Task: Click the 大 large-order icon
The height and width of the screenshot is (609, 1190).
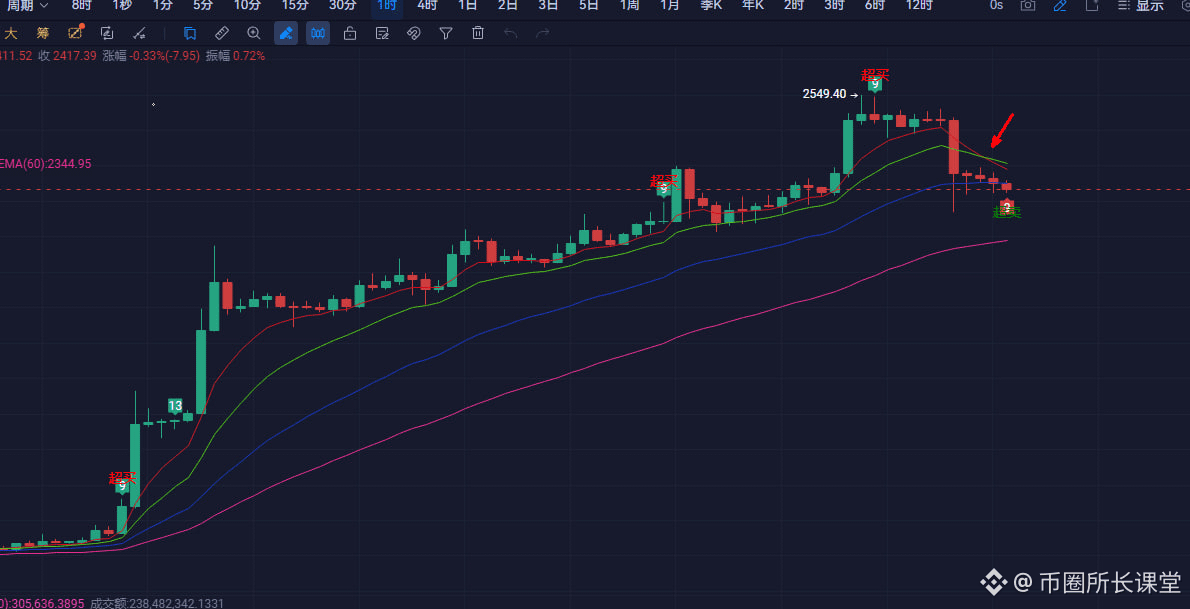Action: (11, 33)
